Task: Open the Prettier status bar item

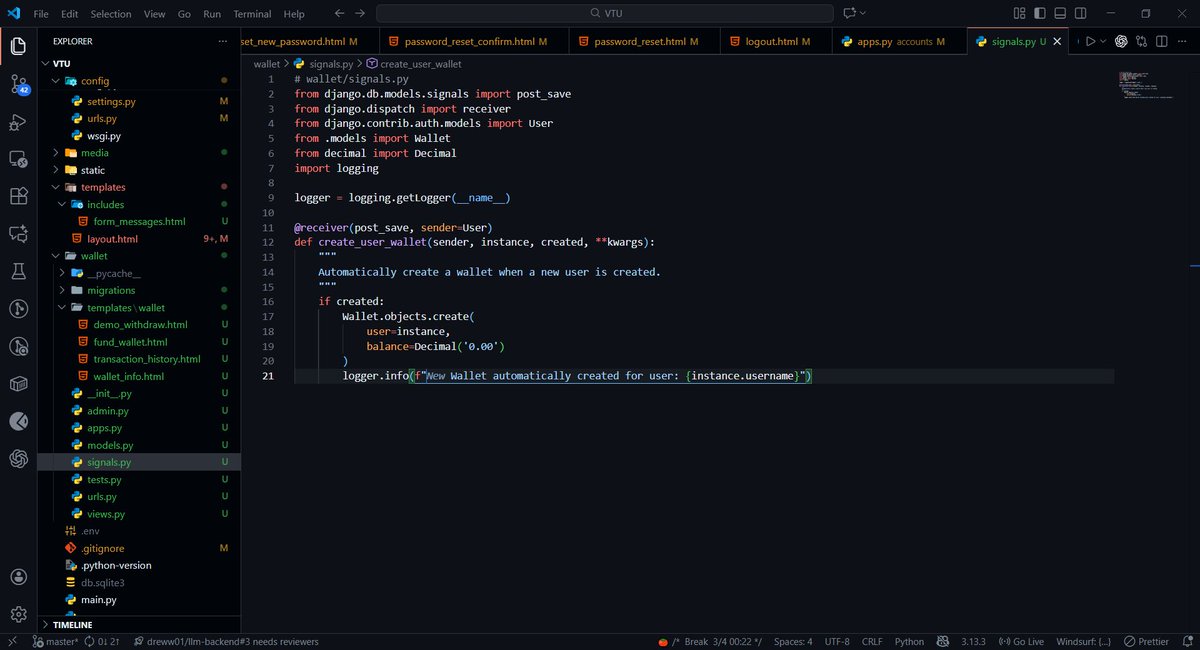Action: [1146, 641]
